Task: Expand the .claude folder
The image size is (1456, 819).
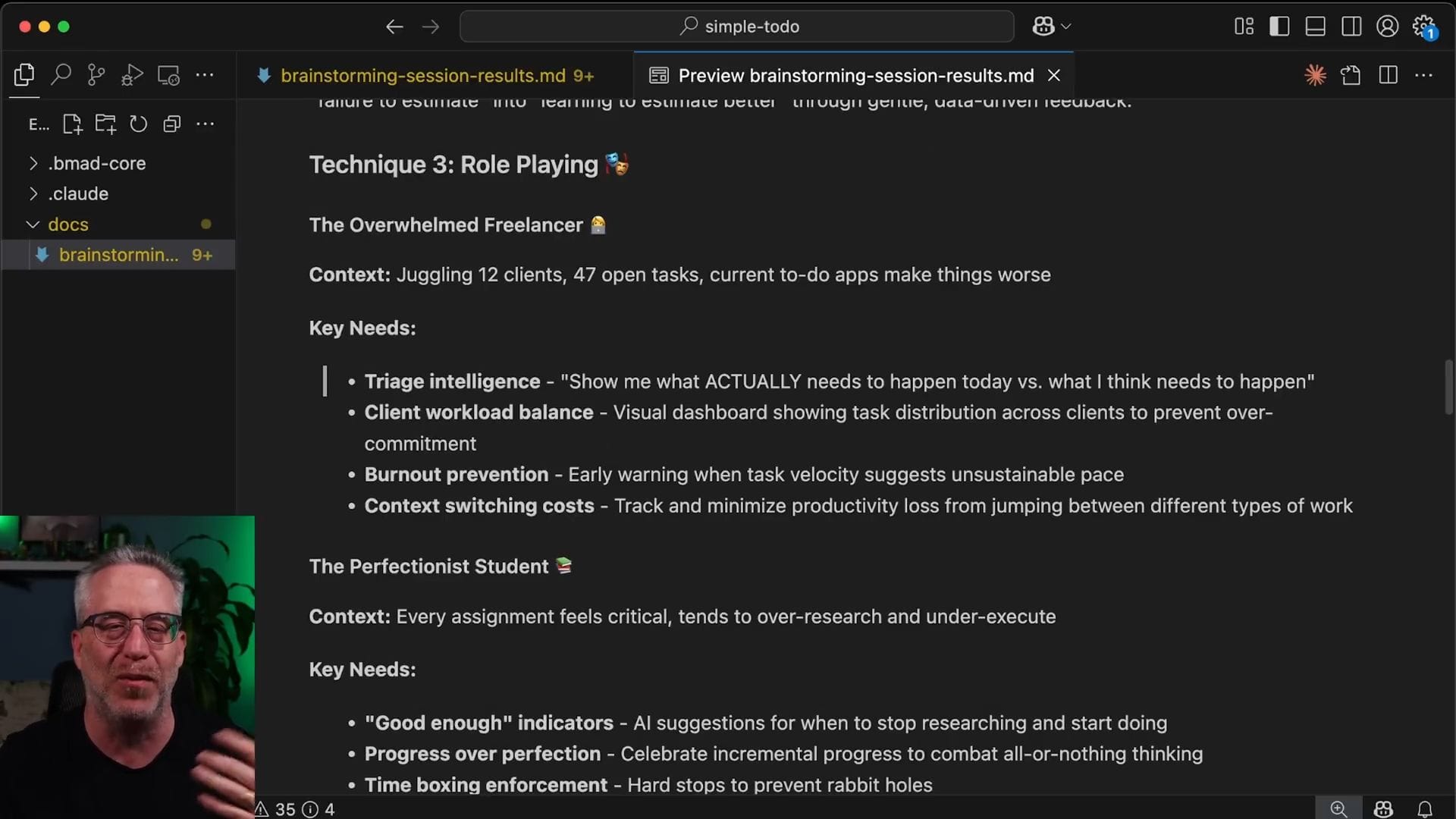Action: 78,193
